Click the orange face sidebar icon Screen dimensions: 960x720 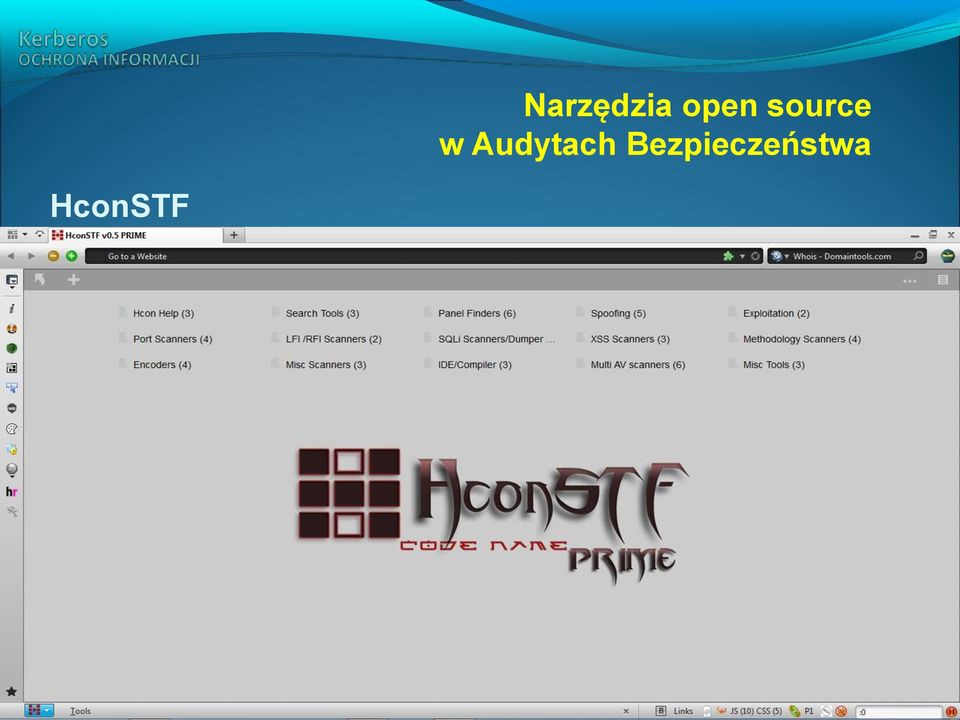coord(12,329)
